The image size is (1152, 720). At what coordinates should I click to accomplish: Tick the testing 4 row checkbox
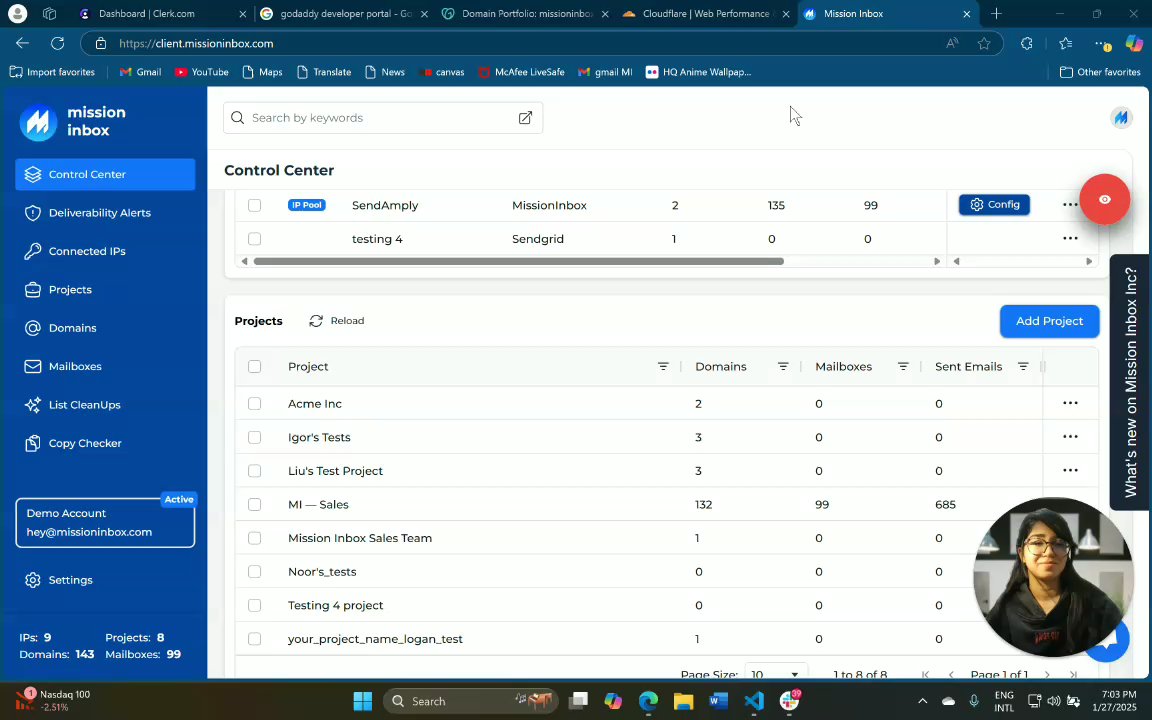[254, 239]
